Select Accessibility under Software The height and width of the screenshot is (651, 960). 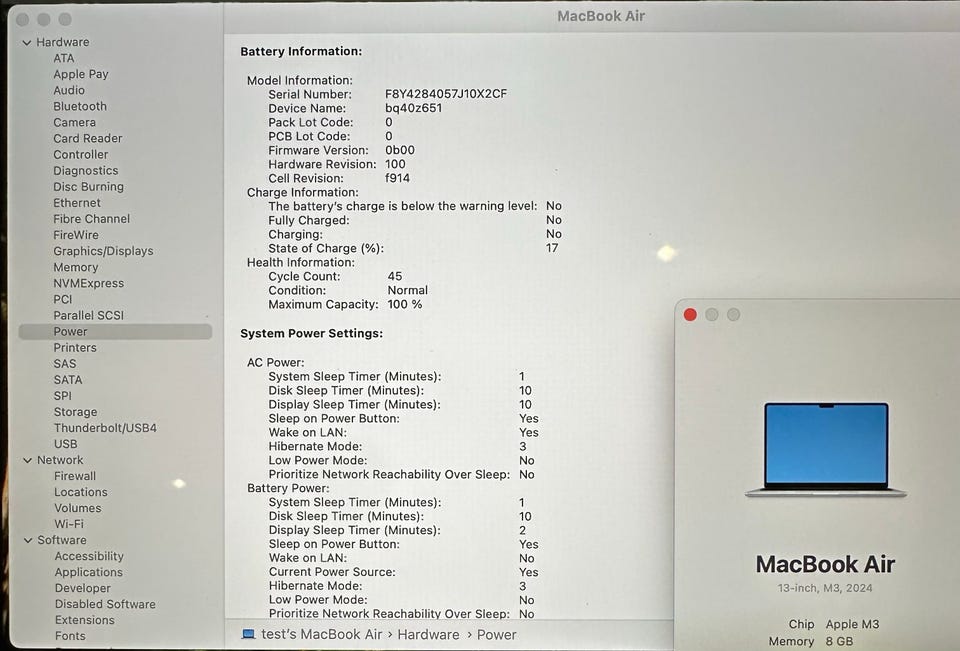coord(89,556)
